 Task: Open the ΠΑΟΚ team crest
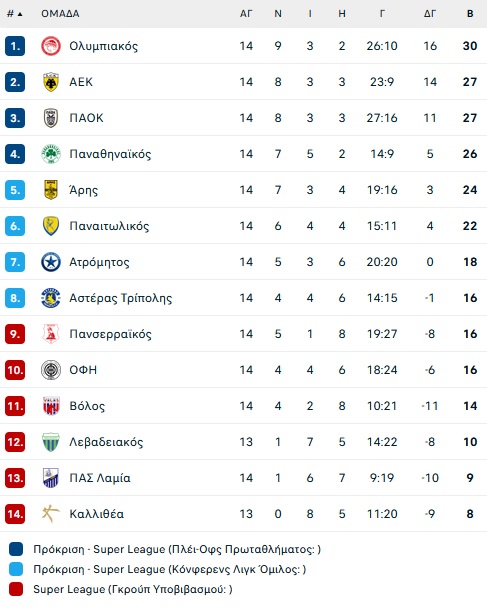click(x=51, y=118)
